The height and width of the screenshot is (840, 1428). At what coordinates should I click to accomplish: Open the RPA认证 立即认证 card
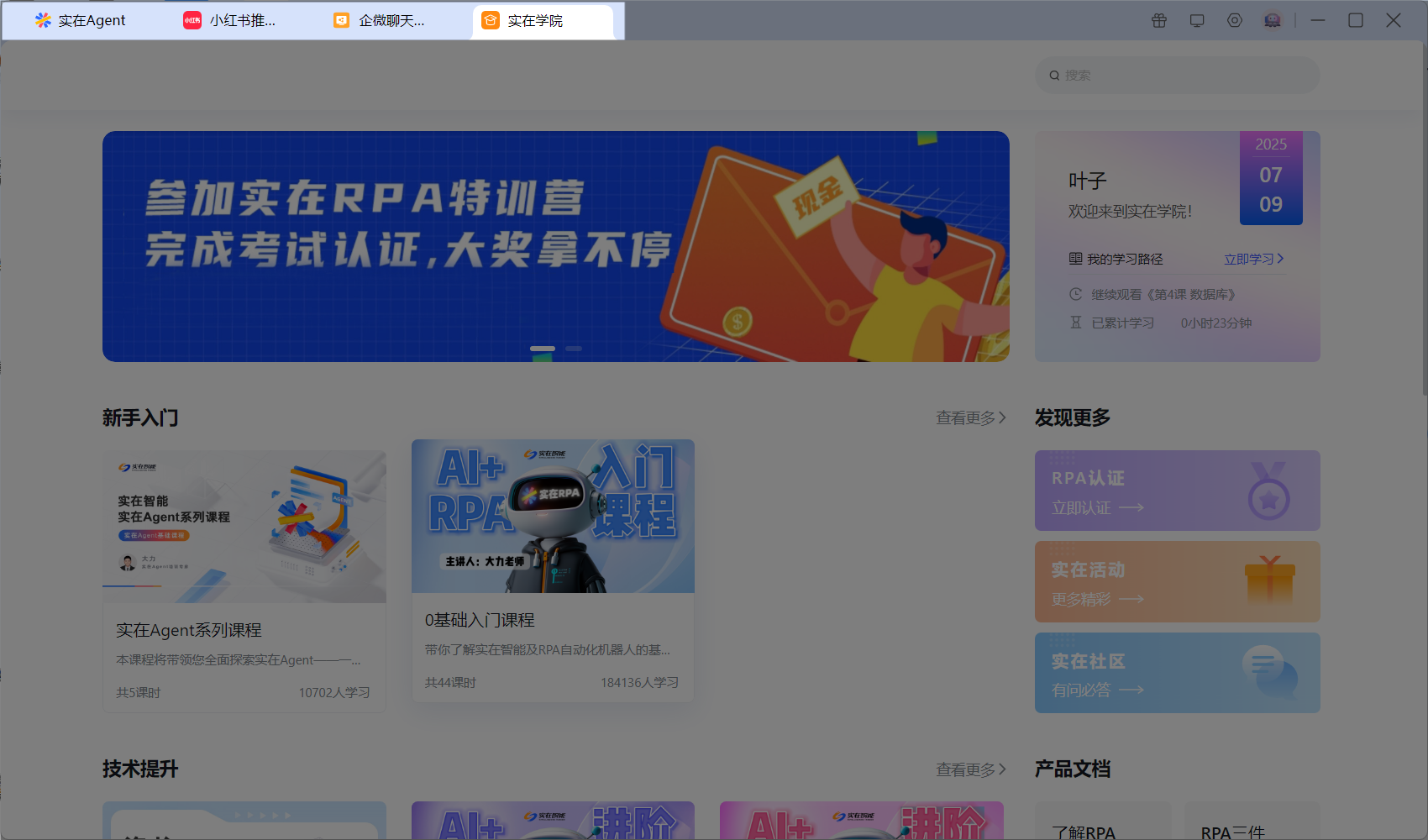(1178, 491)
